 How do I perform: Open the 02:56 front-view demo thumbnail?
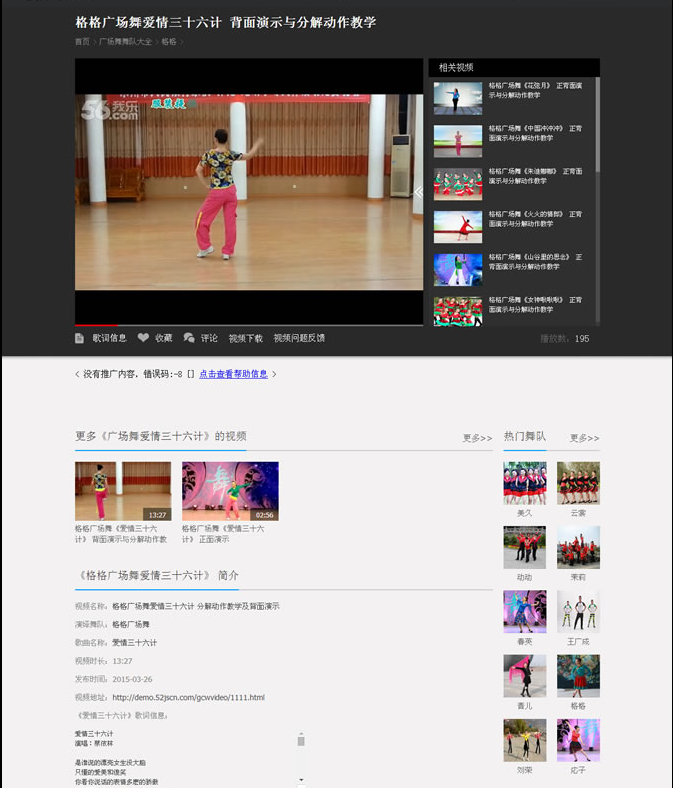[x=230, y=491]
